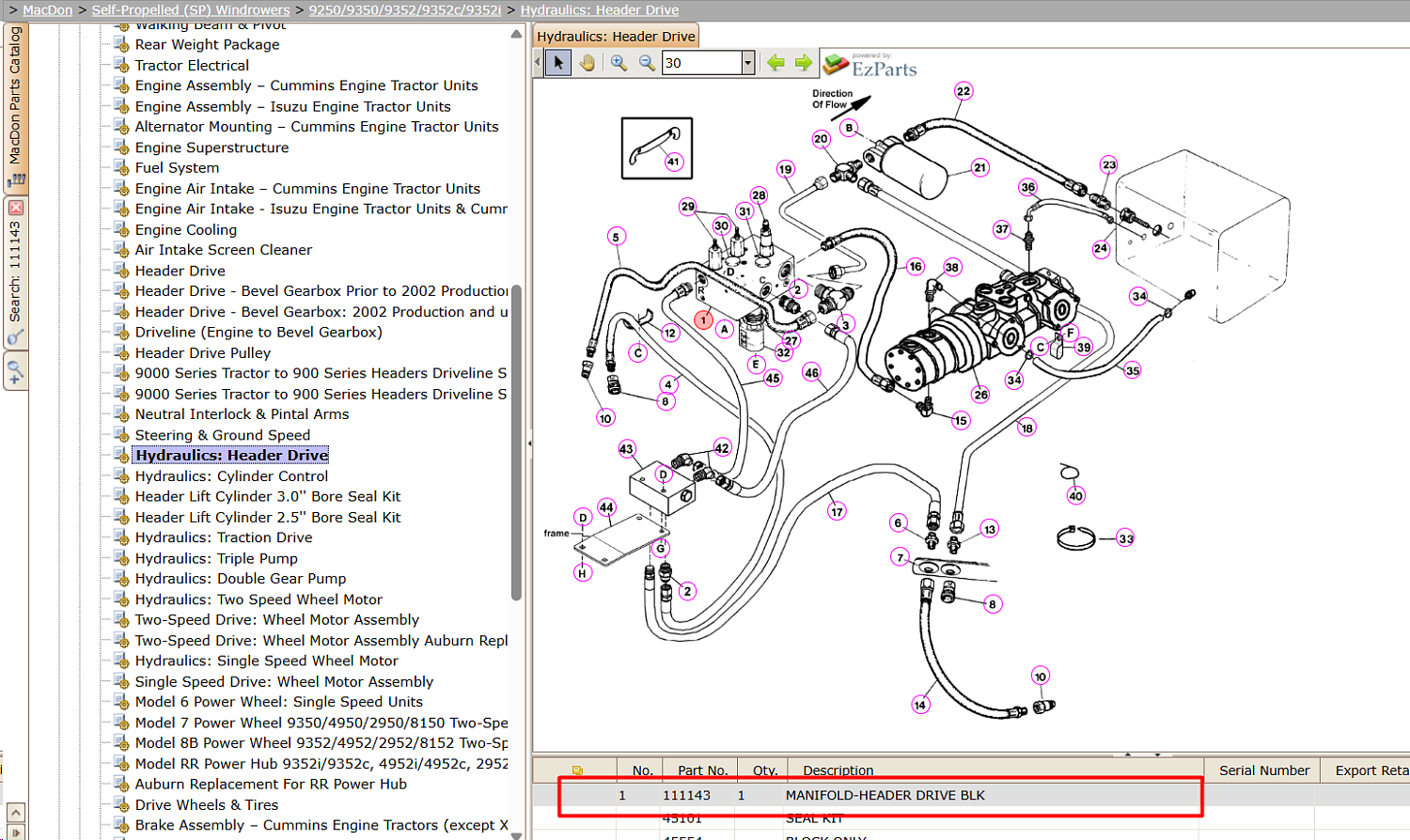Screen dimensions: 1410x840
Task: Select the Hydraulics: Header Drive diagram tab
Action: pos(616,36)
